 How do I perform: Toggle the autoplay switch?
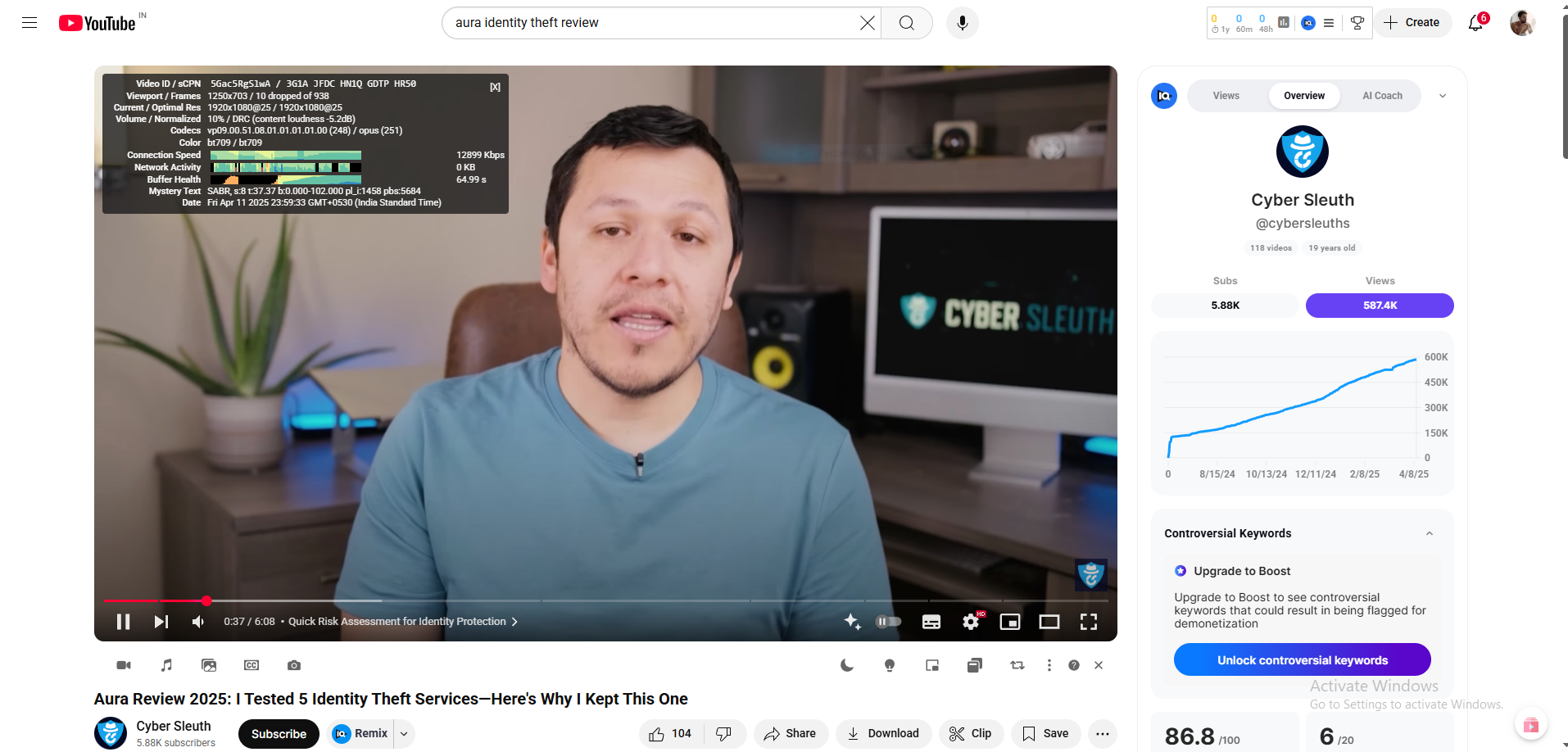point(889,622)
